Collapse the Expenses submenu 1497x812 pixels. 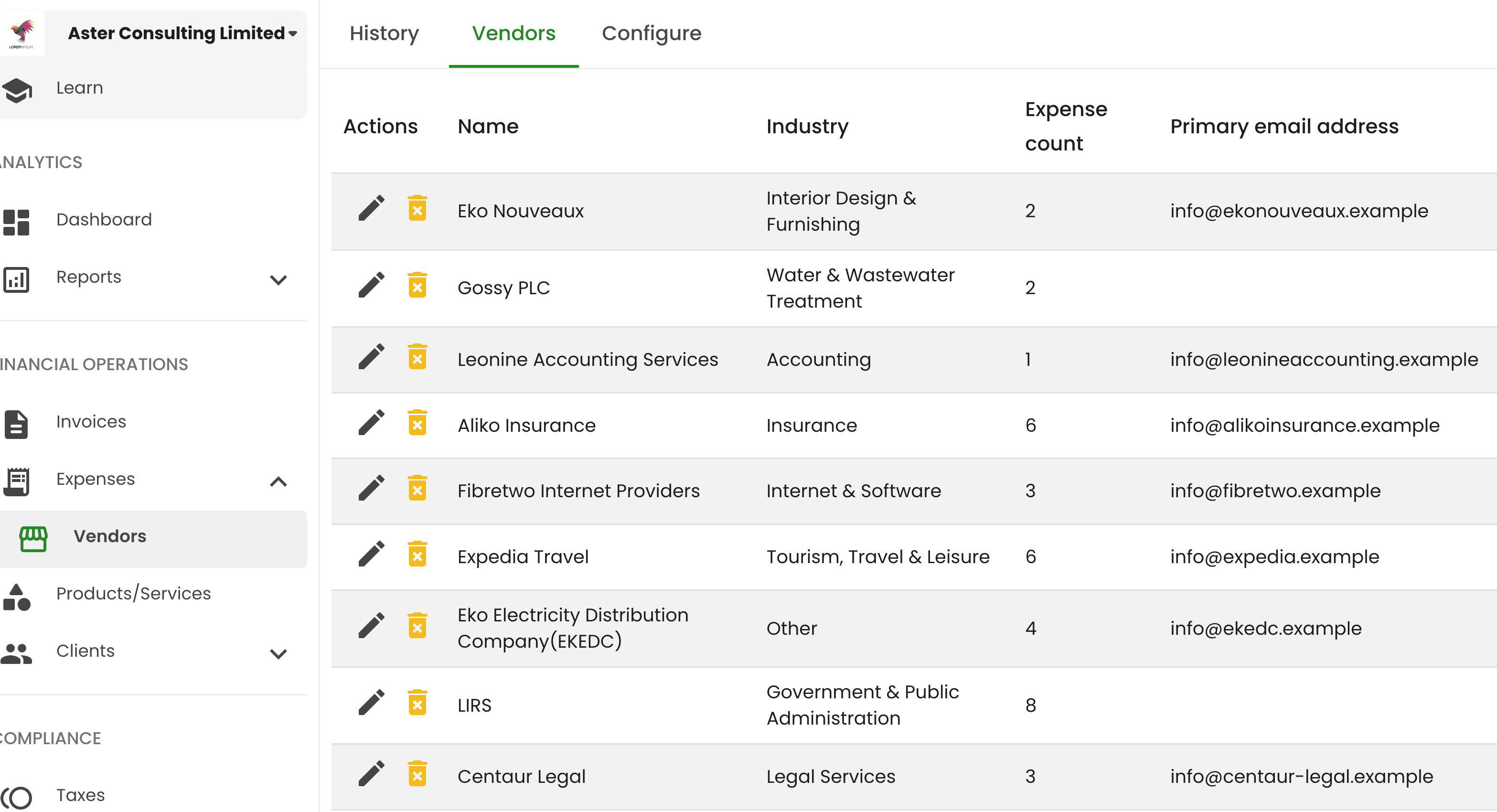277,479
